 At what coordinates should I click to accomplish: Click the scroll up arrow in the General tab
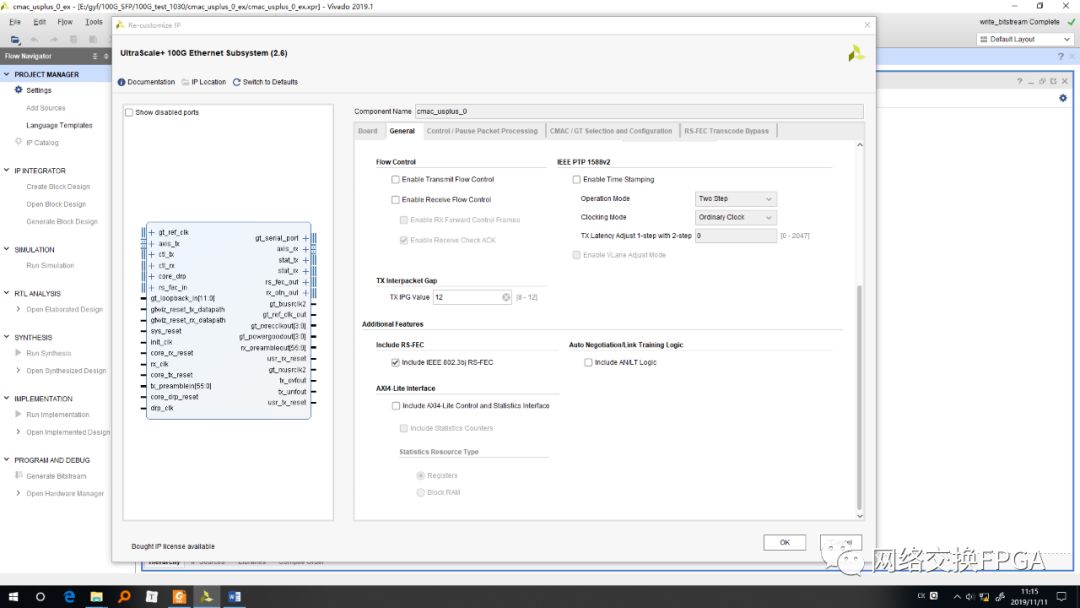coord(860,145)
